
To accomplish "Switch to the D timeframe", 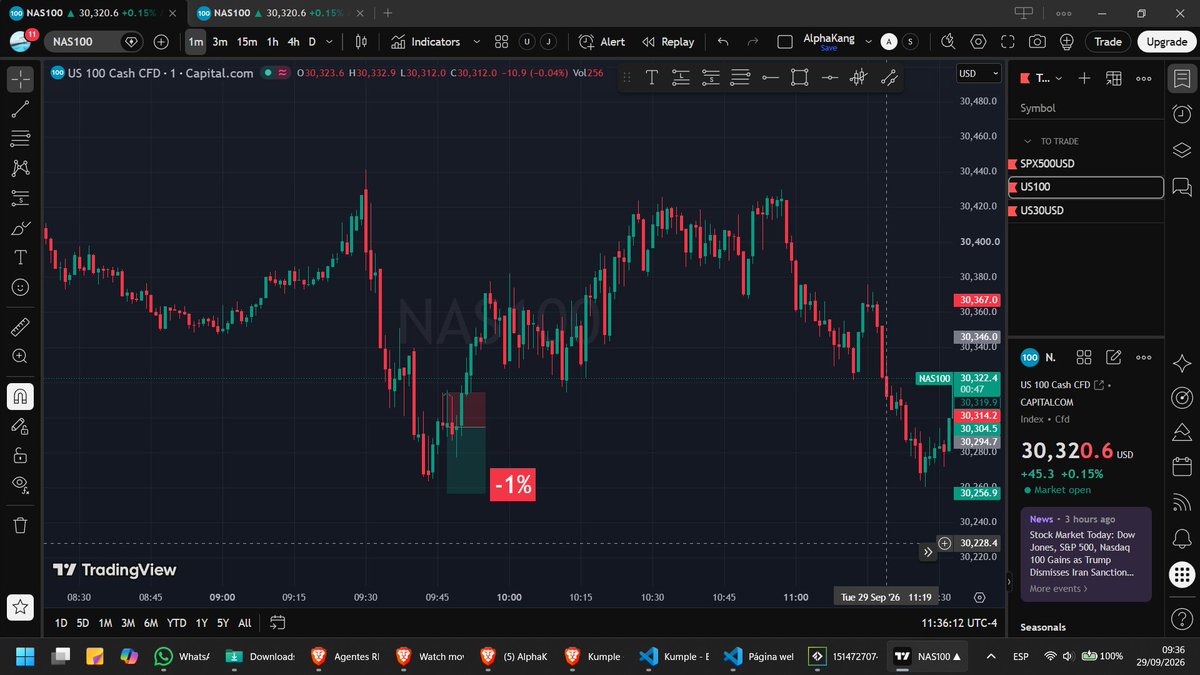I will tap(312, 42).
